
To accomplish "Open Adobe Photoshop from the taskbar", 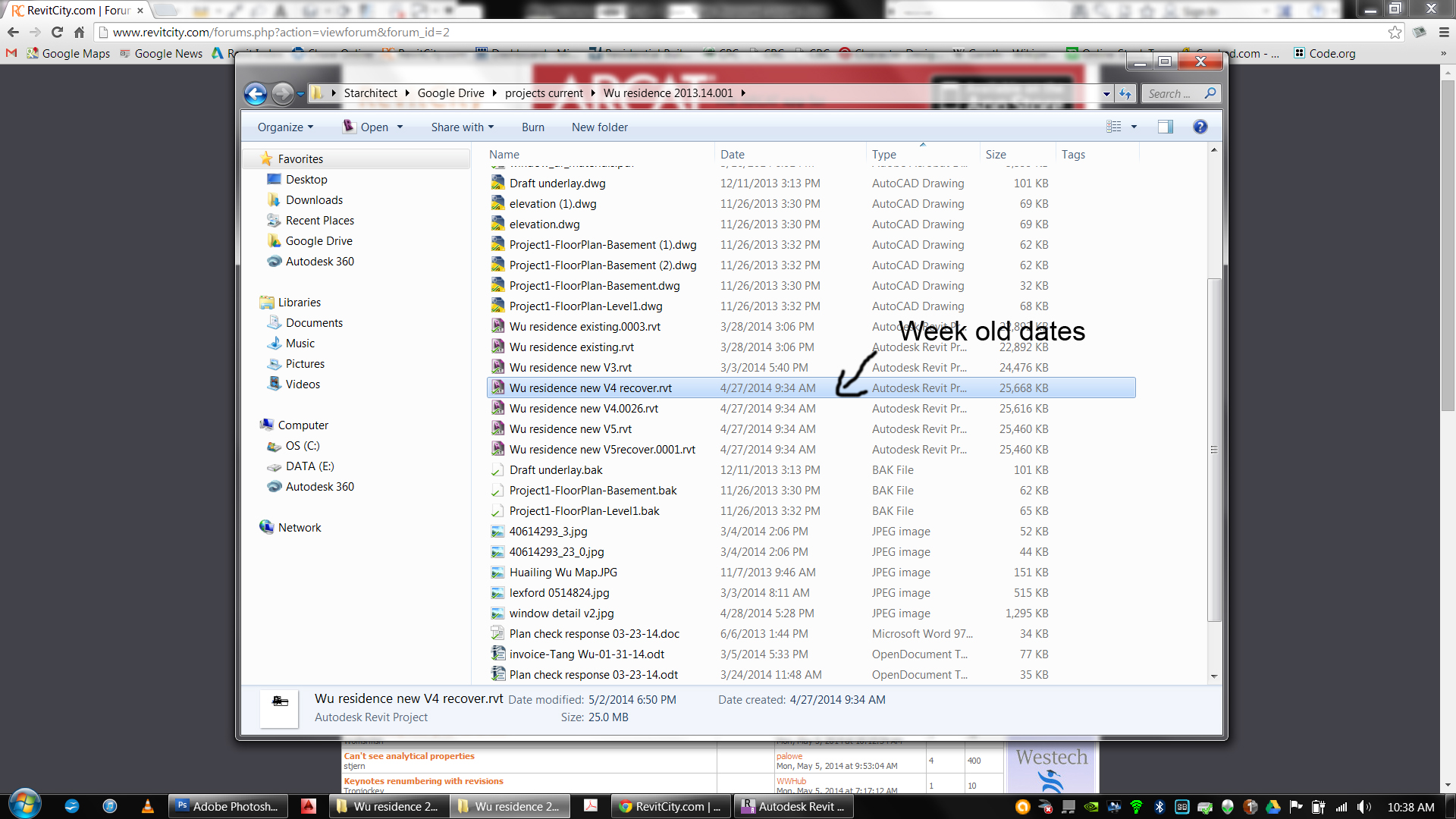I will [x=227, y=806].
